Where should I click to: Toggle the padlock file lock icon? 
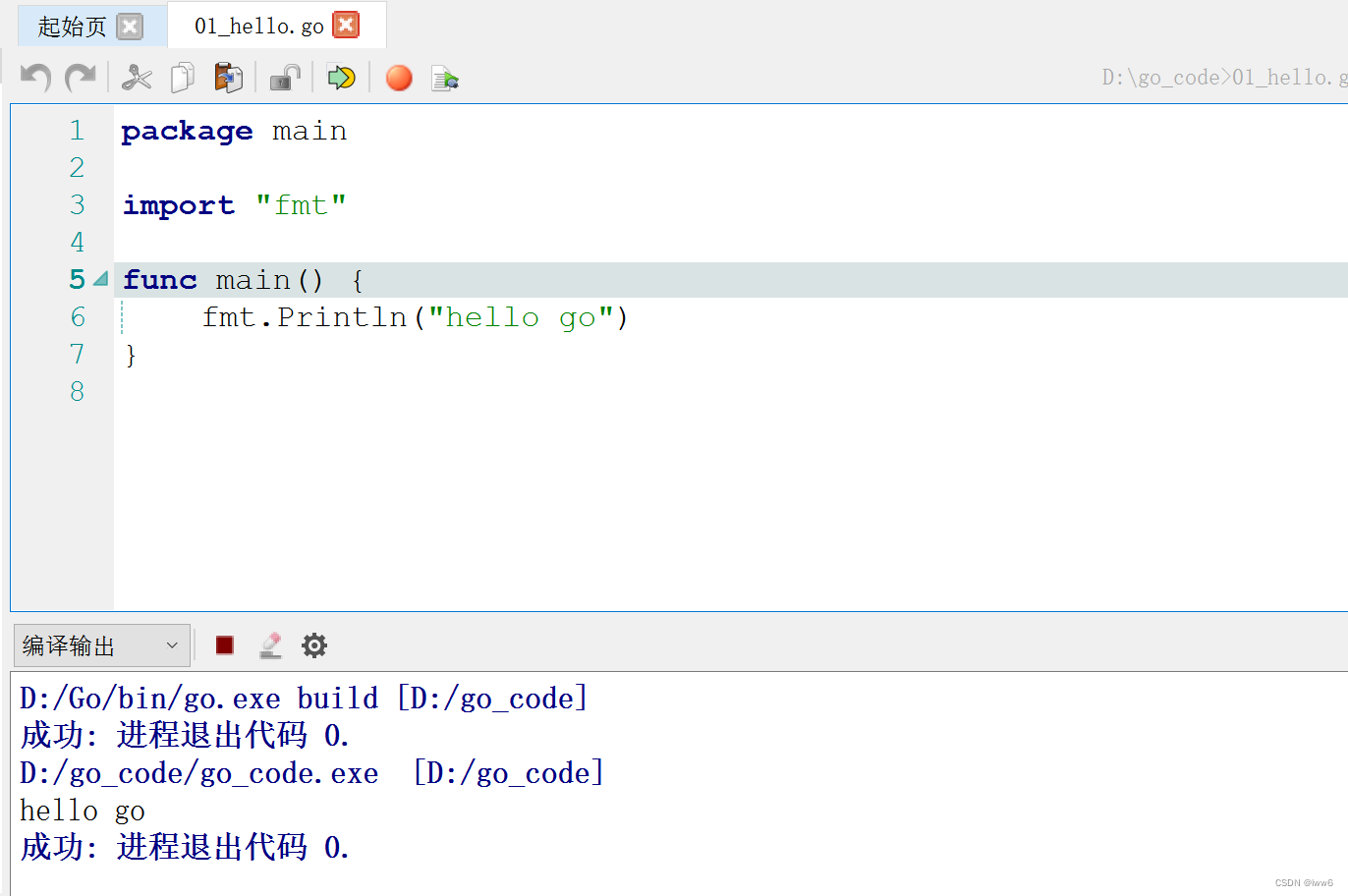285,78
